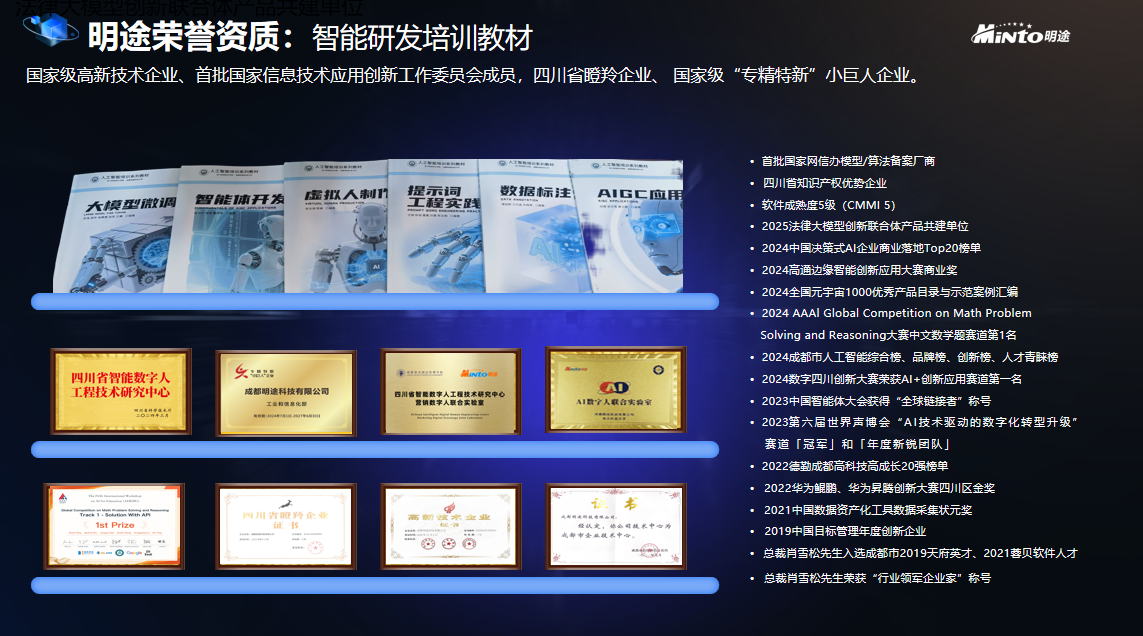The width and height of the screenshot is (1143, 636).
Task: Click the 成都明途科技有限公司 gold plaque
Action: click(x=286, y=393)
